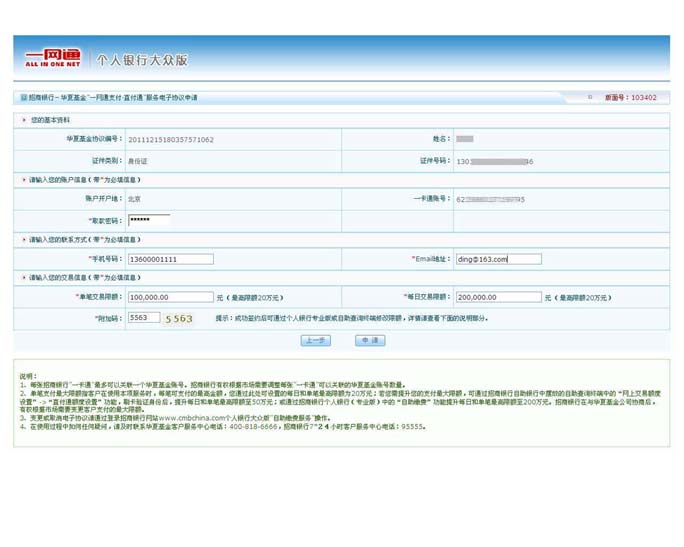The height and width of the screenshot is (547, 684).
Task: Click the 您的基本资料 section header
Action: (50, 120)
